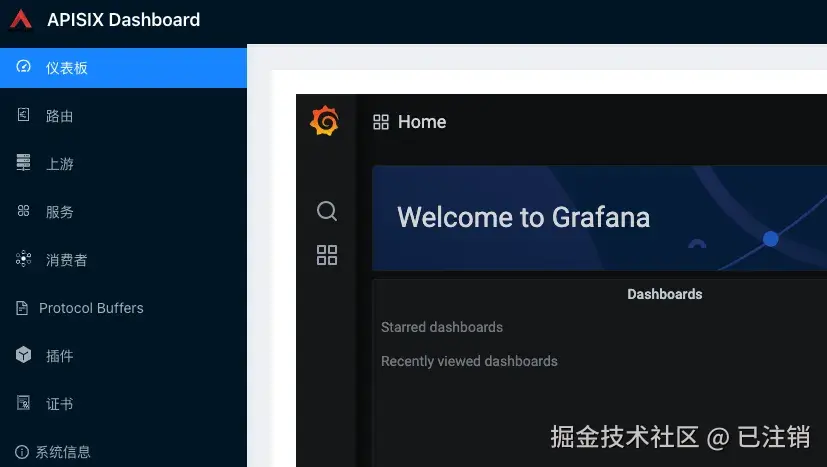This screenshot has width=827, height=467.
Task: Select the 仪表板 dashboard menu item
Action: [123, 68]
